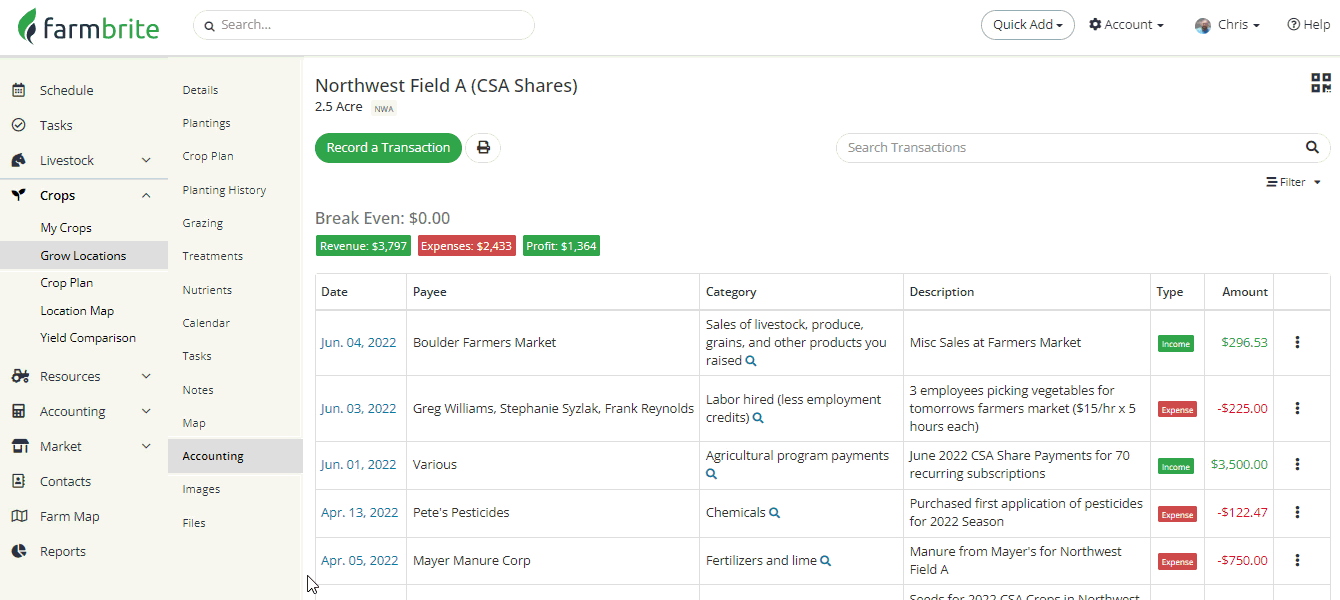Open the Jun. 01, 2022 transaction link
The height and width of the screenshot is (600, 1340).
[358, 464]
